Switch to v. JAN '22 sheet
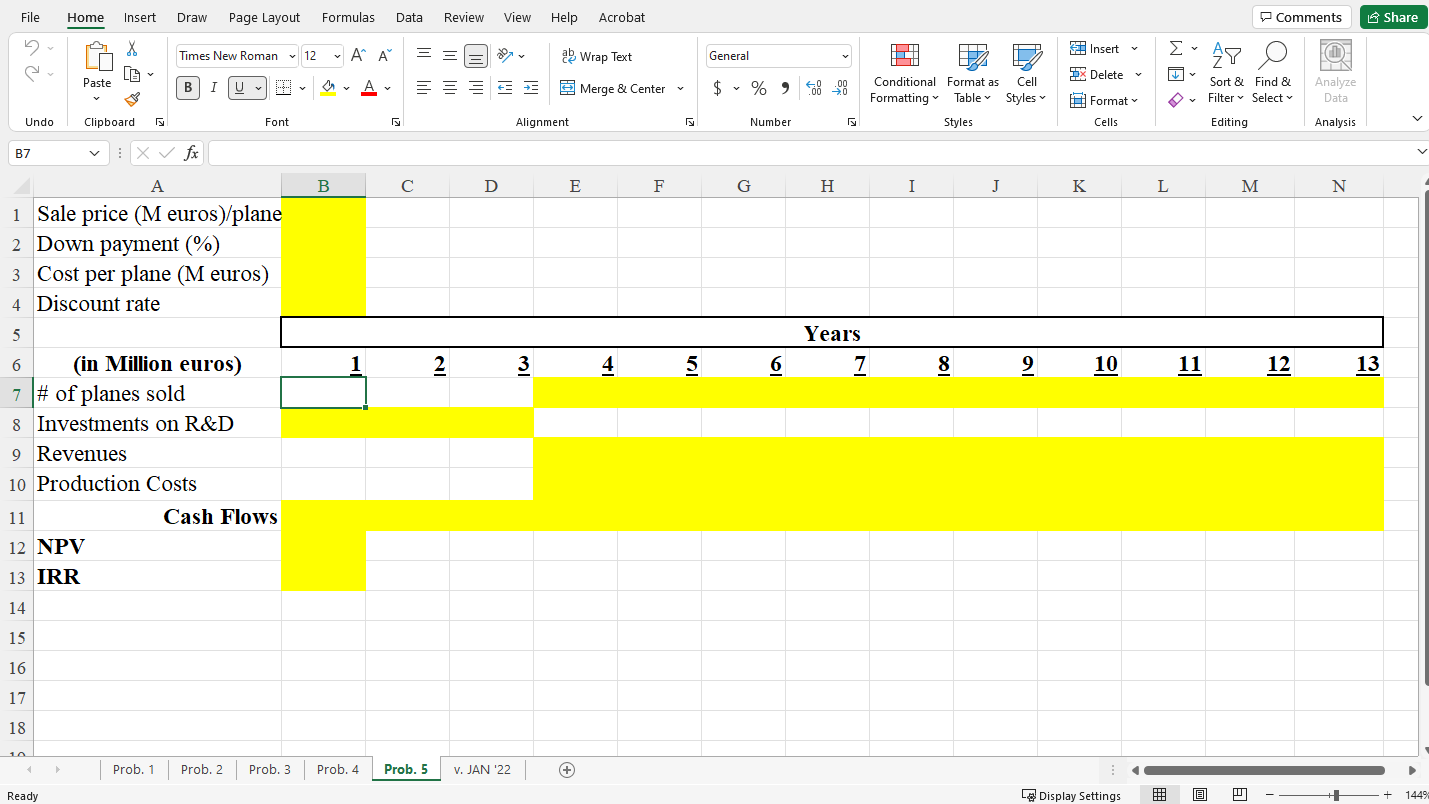This screenshot has height=804, width=1429. coord(482,769)
